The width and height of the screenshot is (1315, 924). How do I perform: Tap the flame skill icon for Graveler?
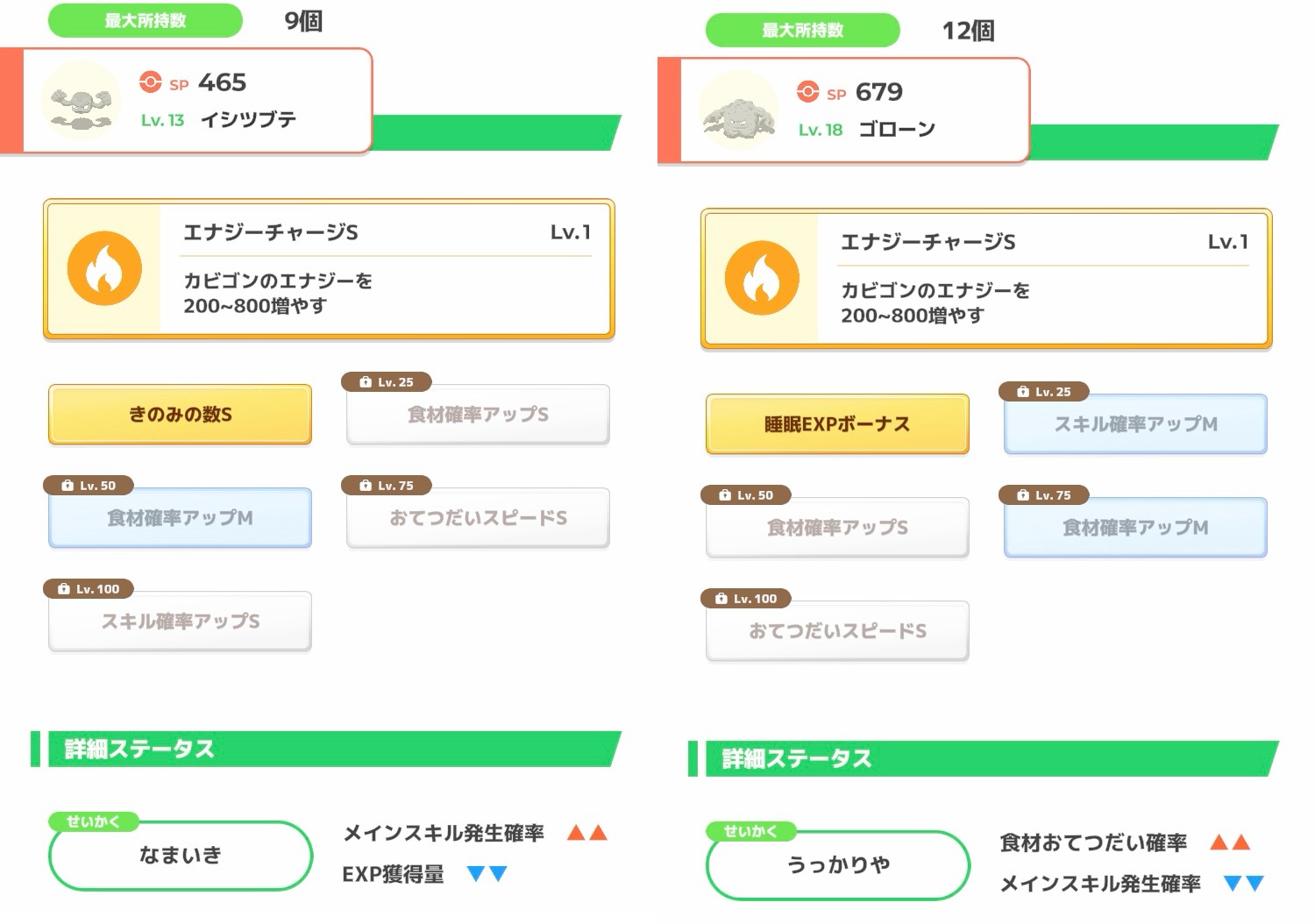762,278
